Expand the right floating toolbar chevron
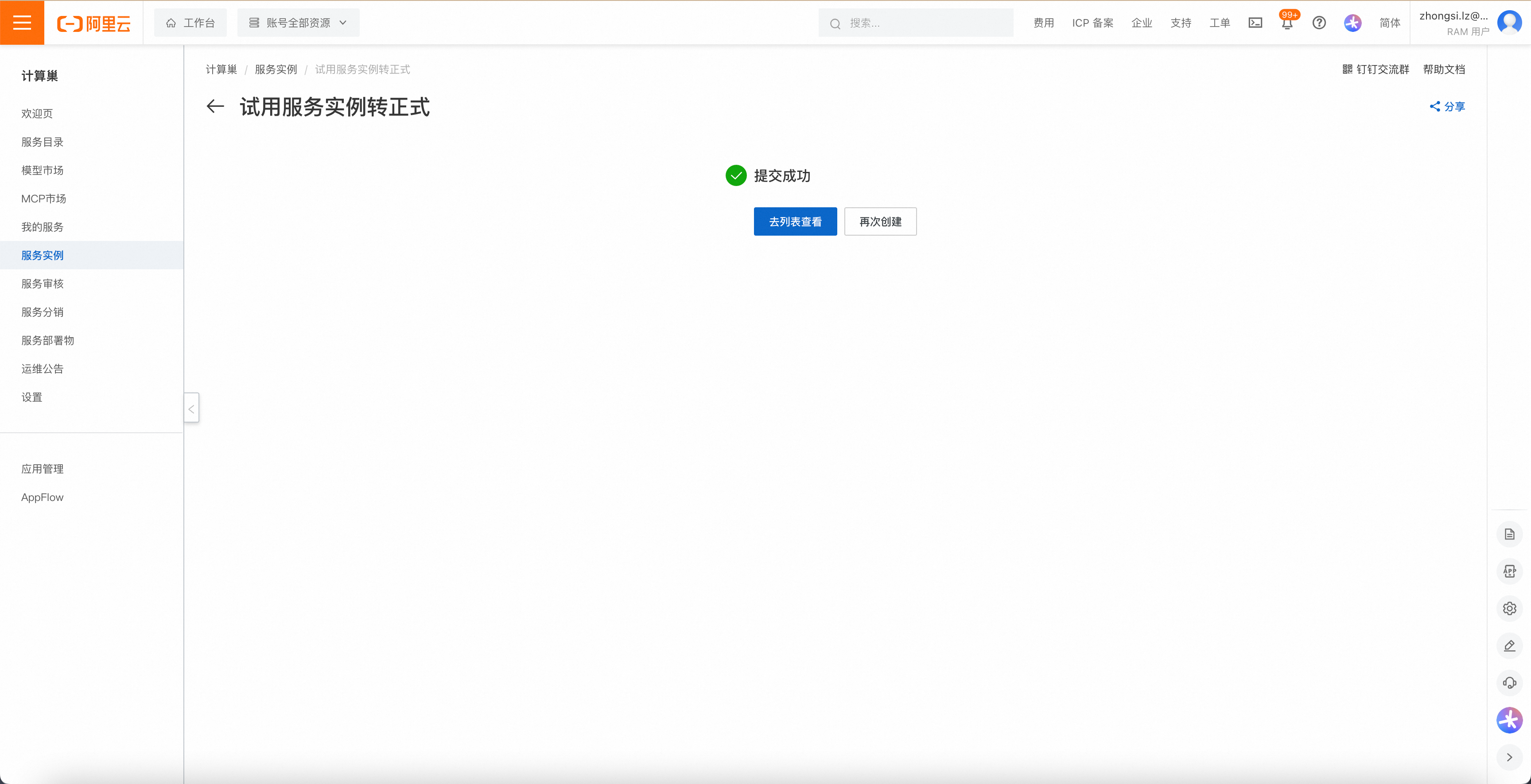The image size is (1531, 784). pyautogui.click(x=1510, y=757)
